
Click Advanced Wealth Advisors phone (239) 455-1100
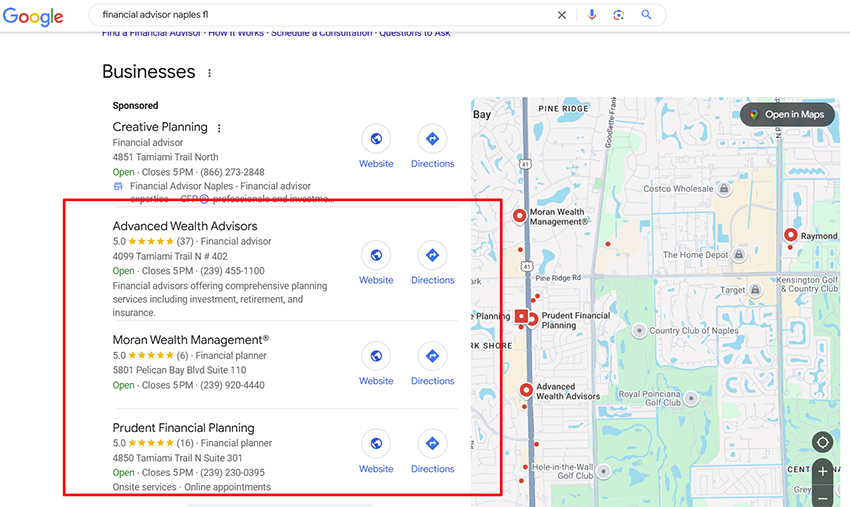[232, 271]
